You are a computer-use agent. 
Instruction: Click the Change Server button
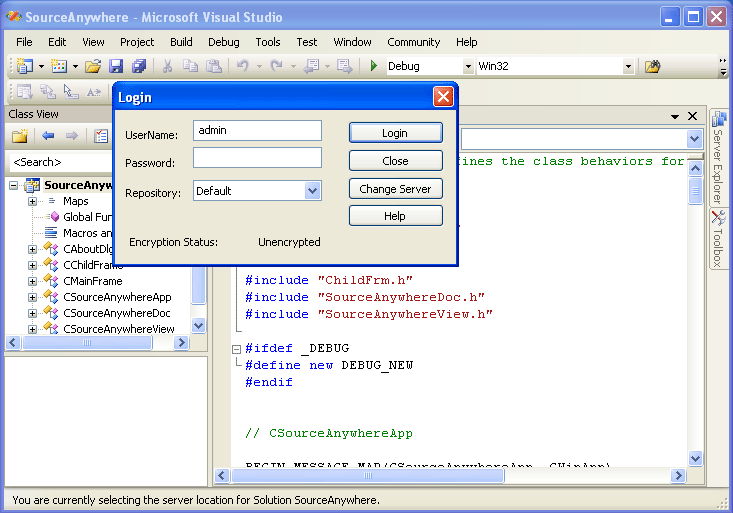pos(395,189)
